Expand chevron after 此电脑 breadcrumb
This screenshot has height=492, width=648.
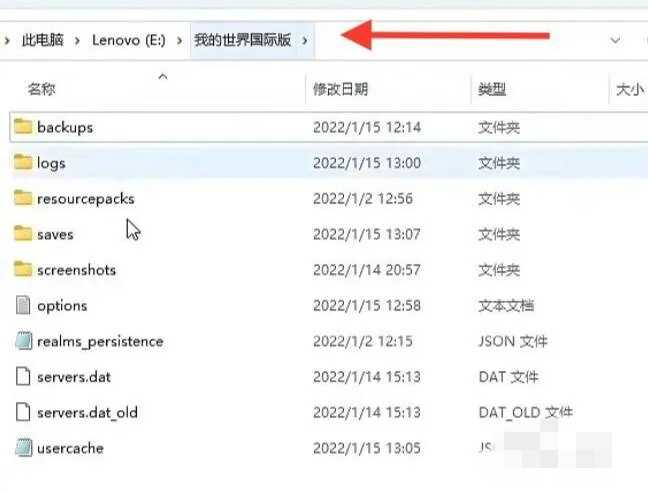[x=77, y=40]
